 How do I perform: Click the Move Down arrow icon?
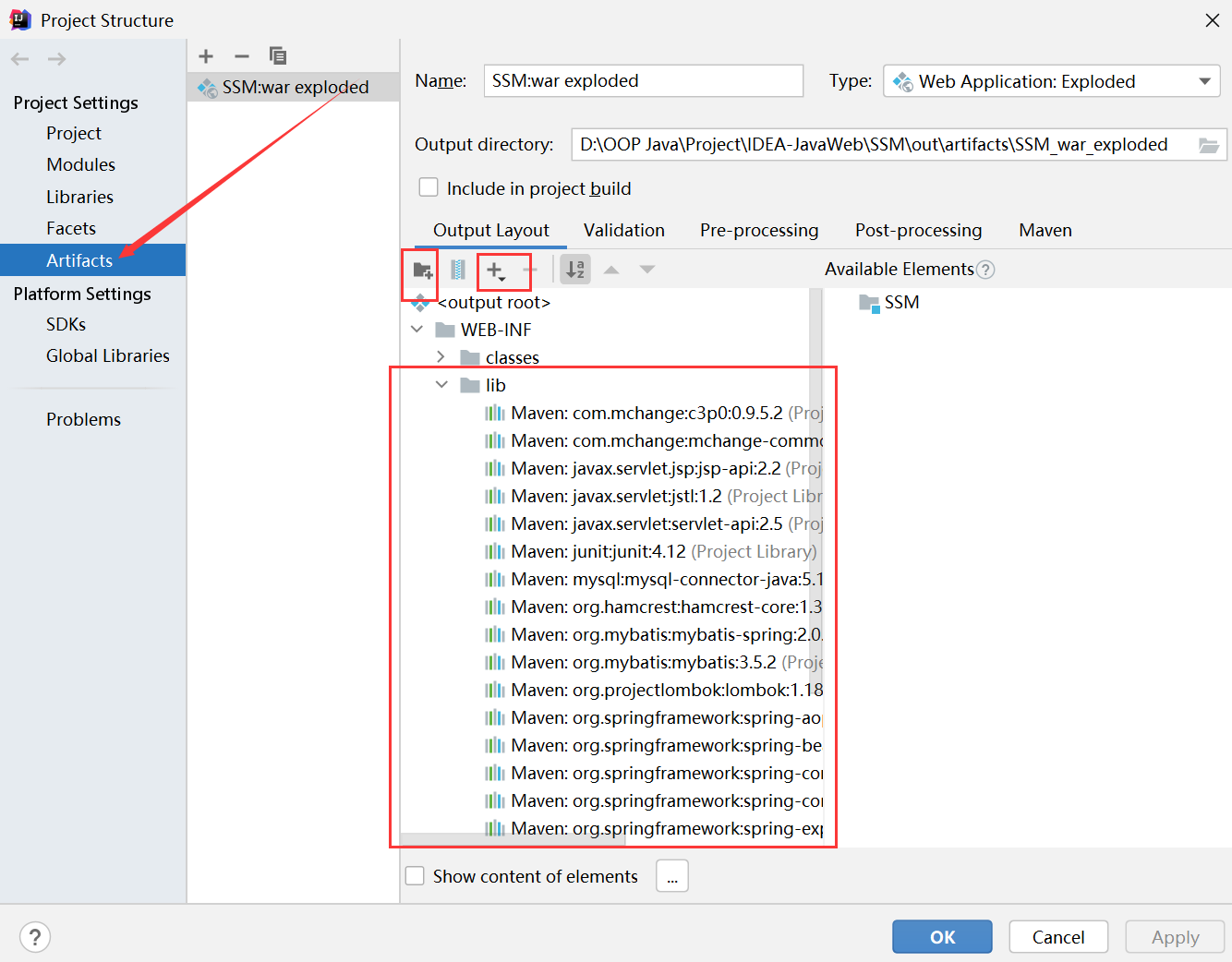[x=647, y=270]
